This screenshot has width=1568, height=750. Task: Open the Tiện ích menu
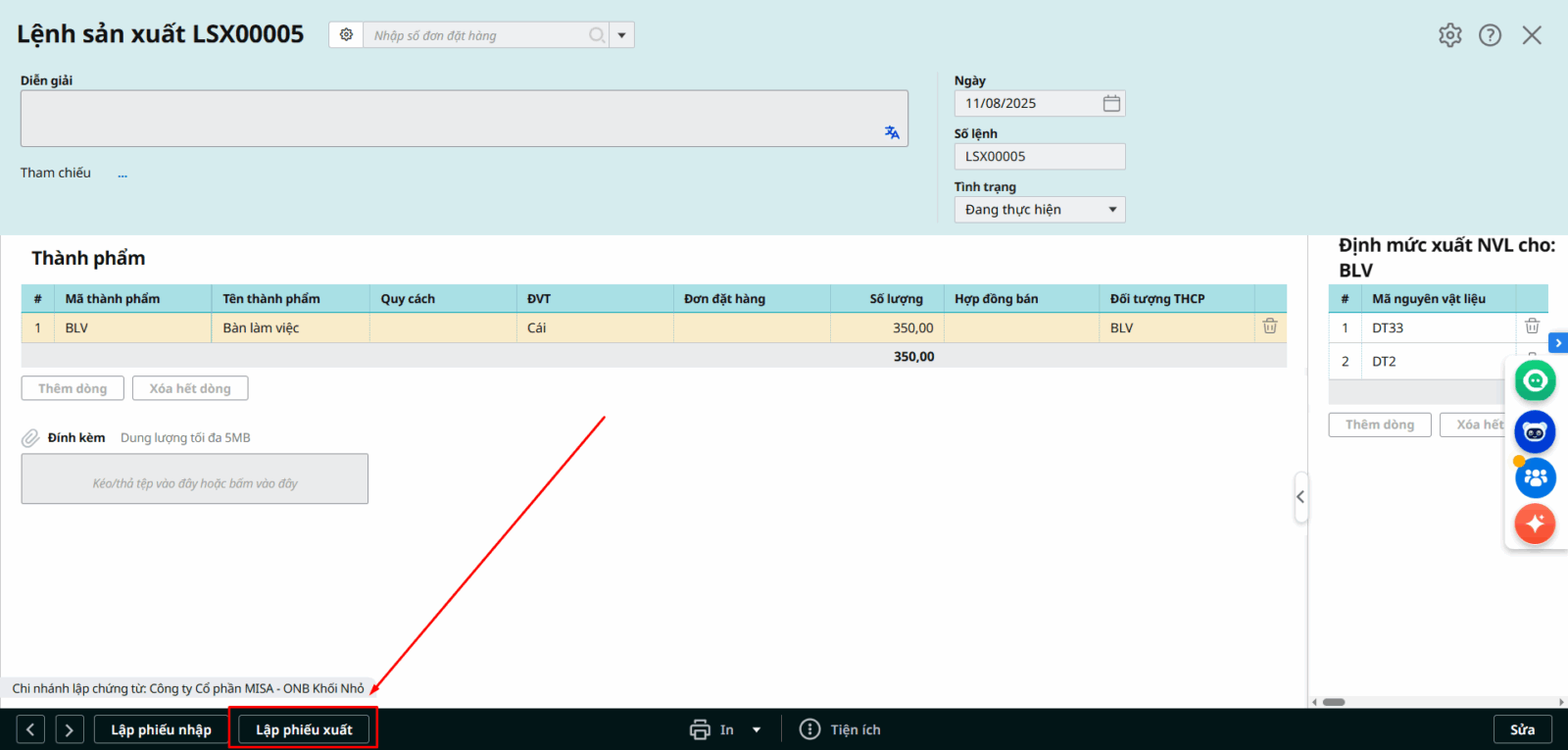841,729
